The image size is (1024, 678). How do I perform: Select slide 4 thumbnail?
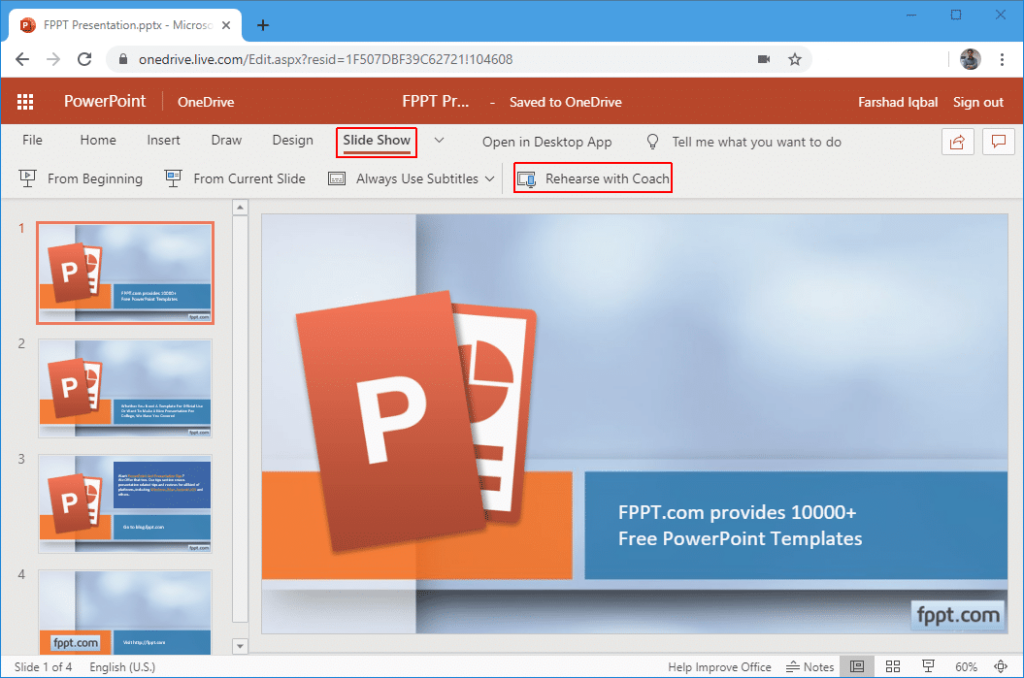[125, 612]
